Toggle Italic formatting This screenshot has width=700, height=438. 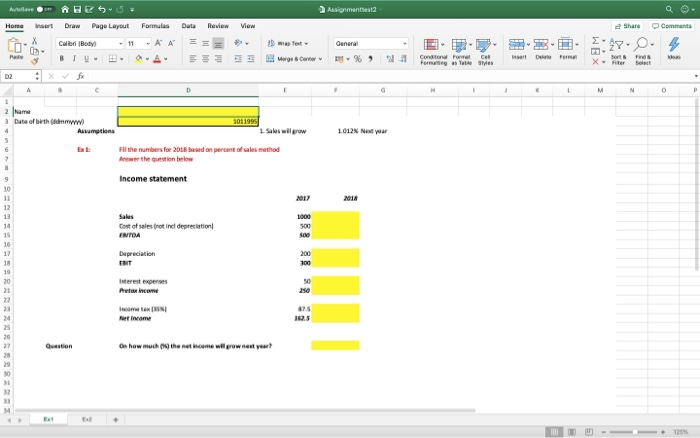[x=74, y=58]
